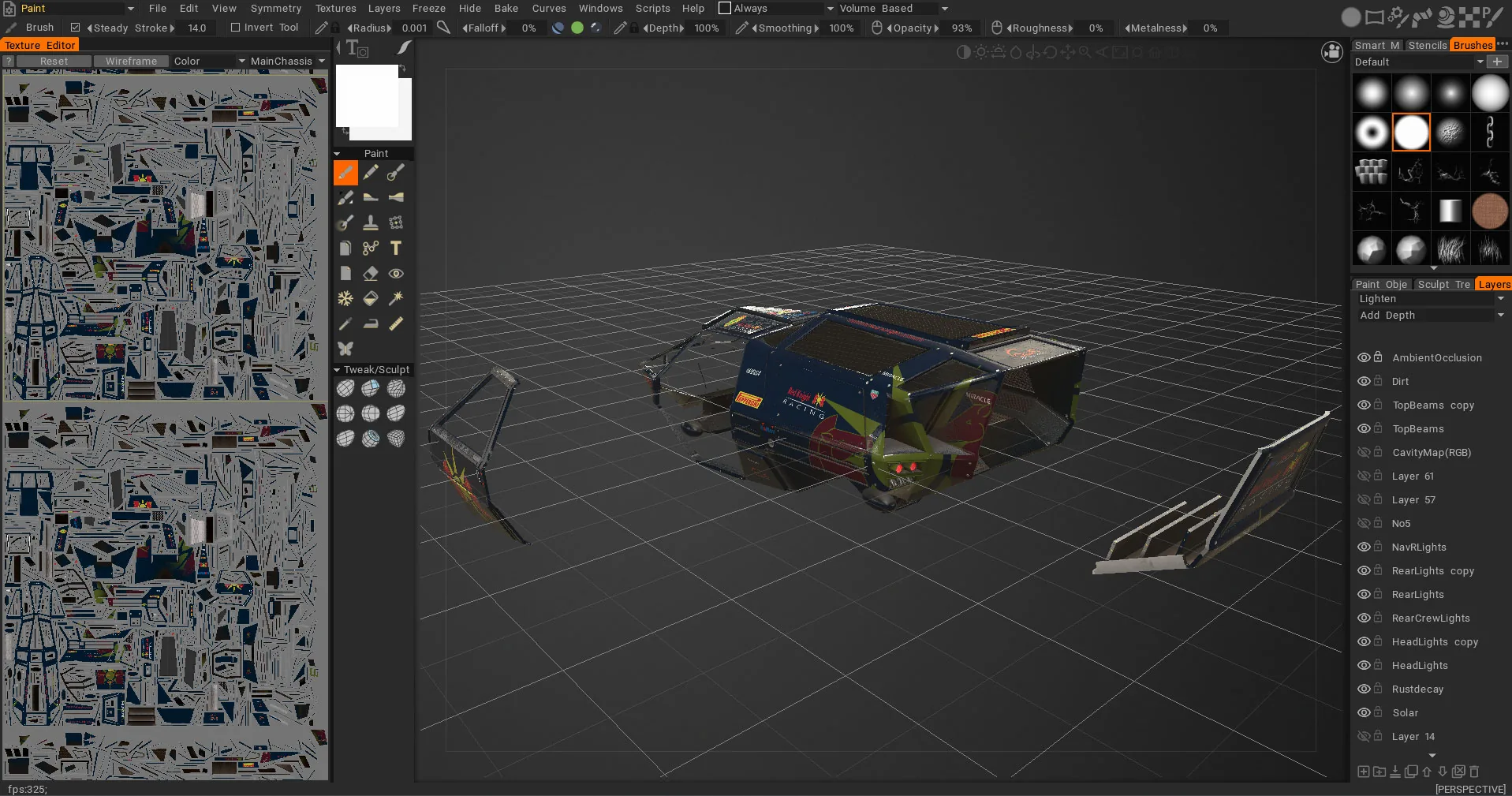Toggle visibility of Solar layer
The width and height of the screenshot is (1512, 796).
(1363, 712)
